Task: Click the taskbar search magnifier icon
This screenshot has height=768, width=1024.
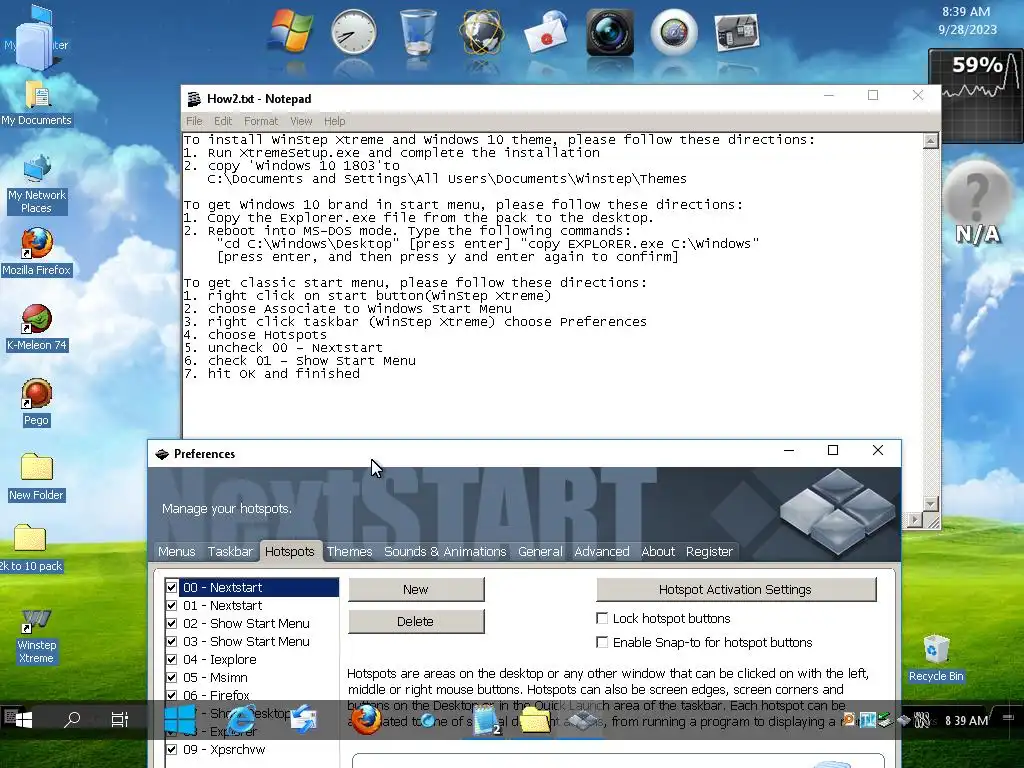Action: pos(72,720)
